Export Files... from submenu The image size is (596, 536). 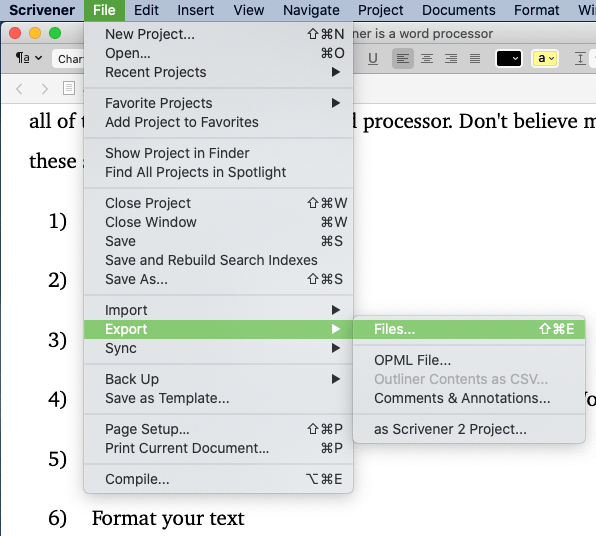point(469,329)
